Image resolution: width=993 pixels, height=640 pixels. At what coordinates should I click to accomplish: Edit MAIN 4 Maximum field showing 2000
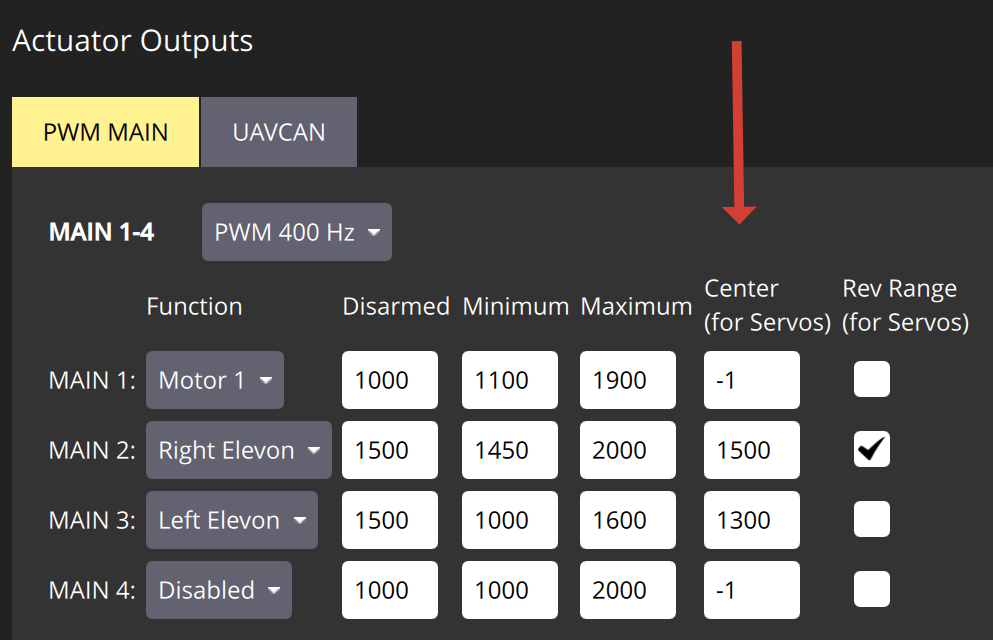coord(628,590)
